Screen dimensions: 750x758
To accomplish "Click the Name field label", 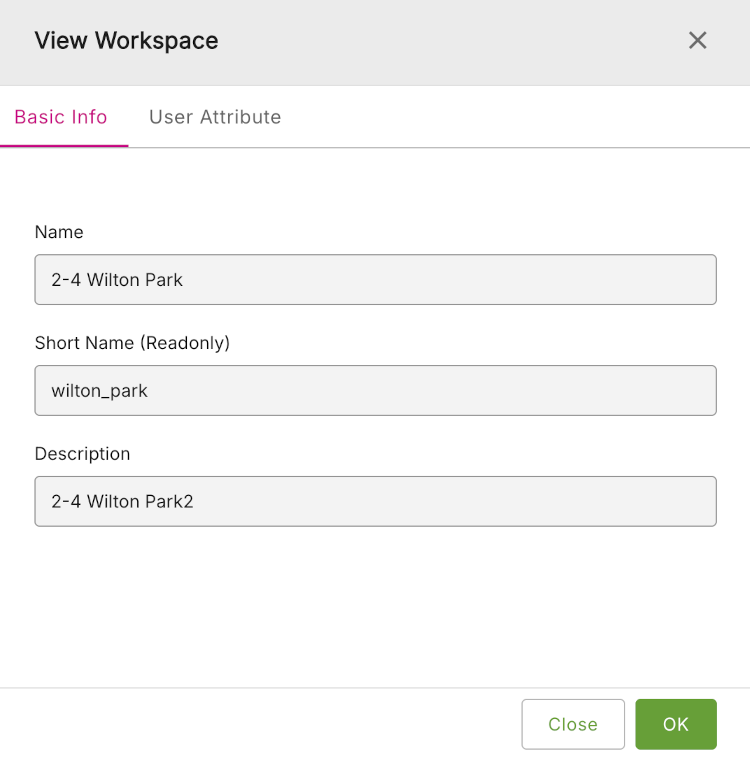I will (x=59, y=232).
